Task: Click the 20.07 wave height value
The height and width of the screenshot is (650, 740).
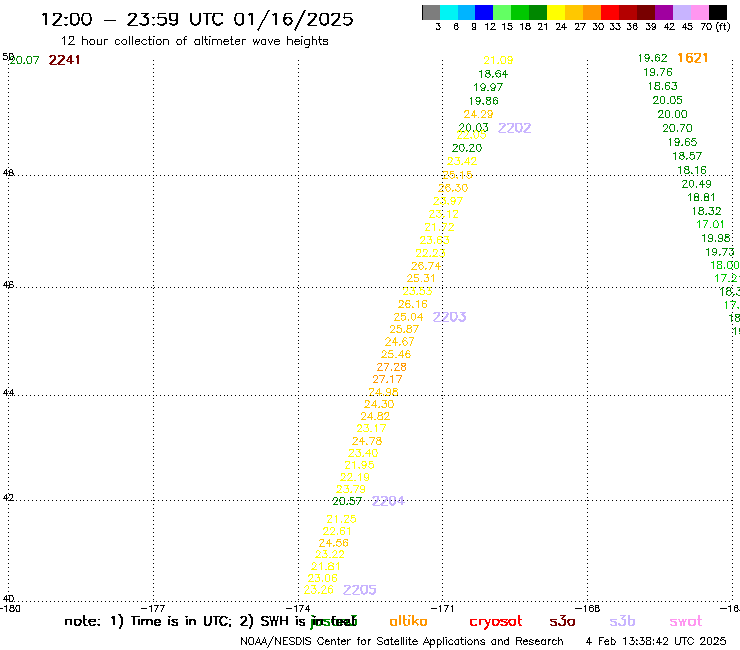Action: click(24, 60)
